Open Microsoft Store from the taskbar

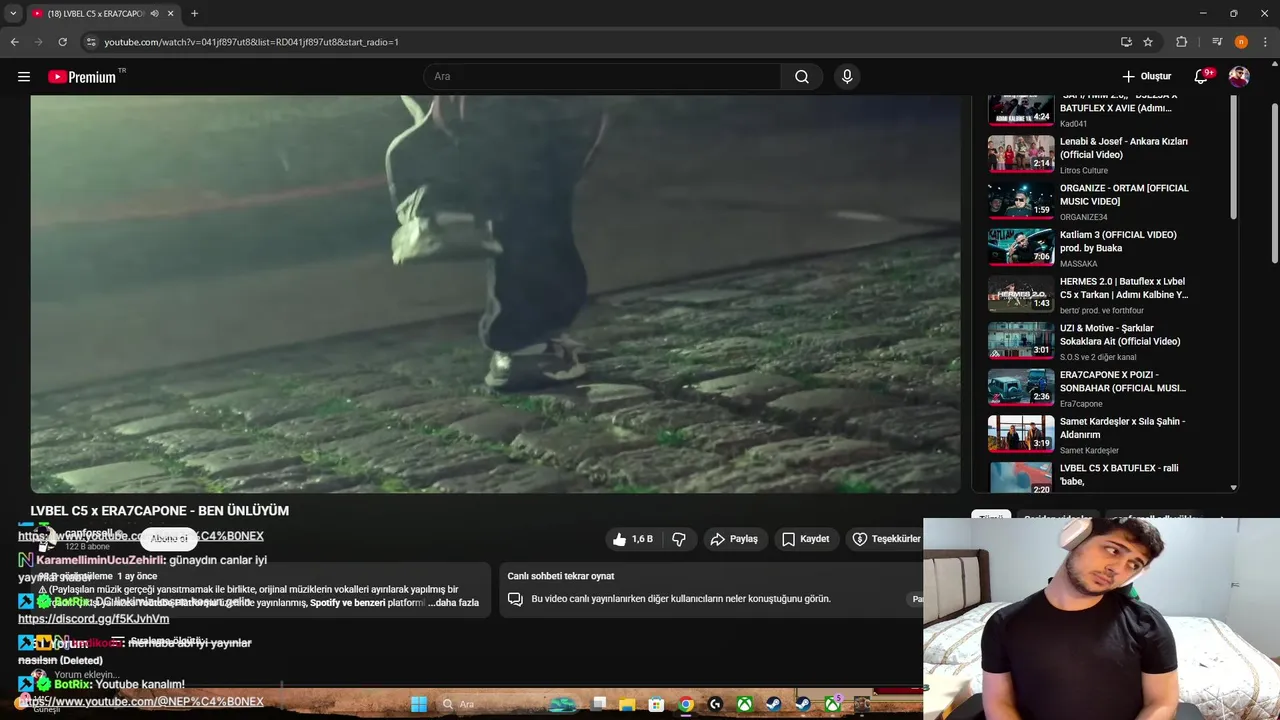click(656, 704)
